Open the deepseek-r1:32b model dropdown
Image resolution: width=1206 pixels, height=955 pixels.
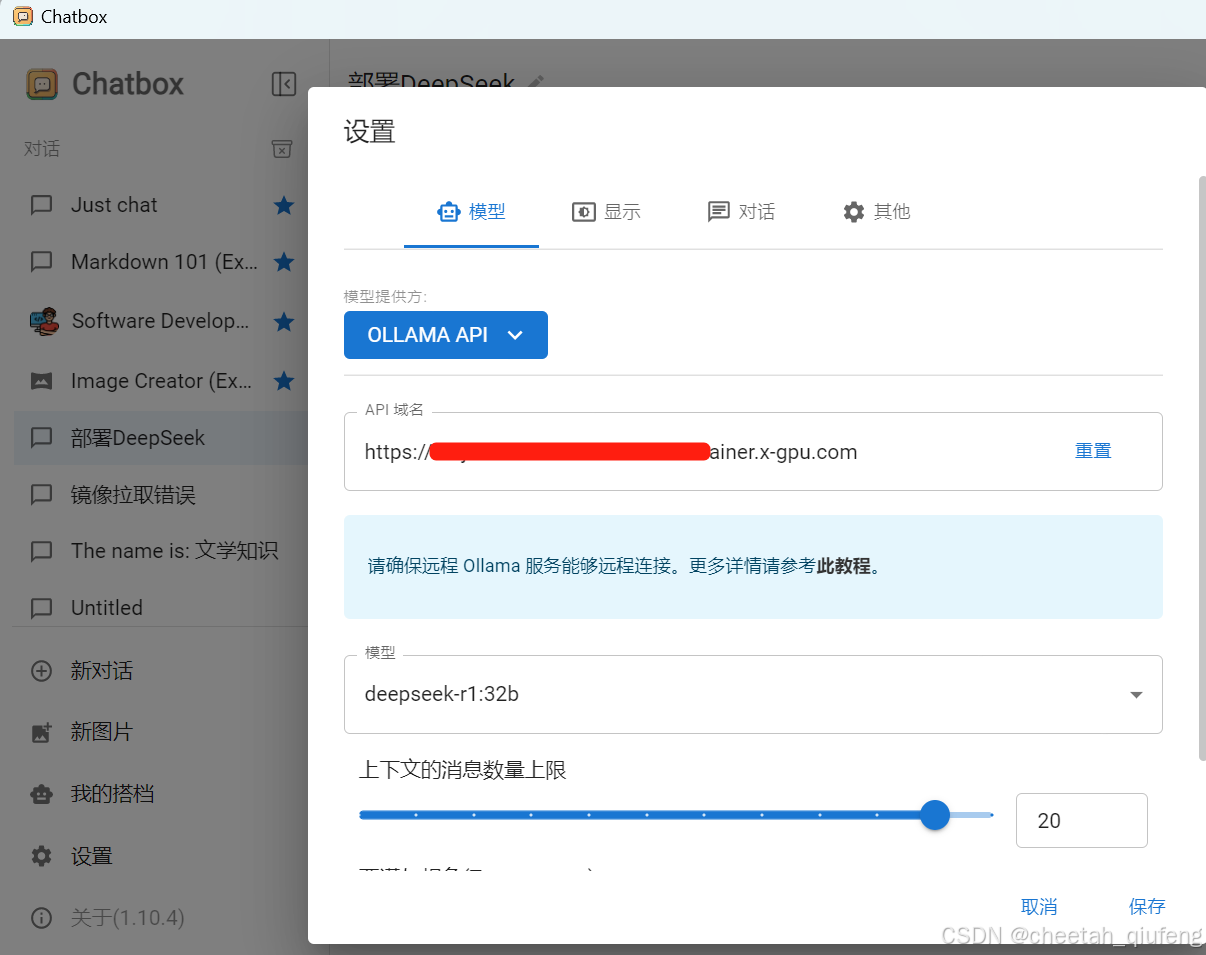[x=753, y=694]
